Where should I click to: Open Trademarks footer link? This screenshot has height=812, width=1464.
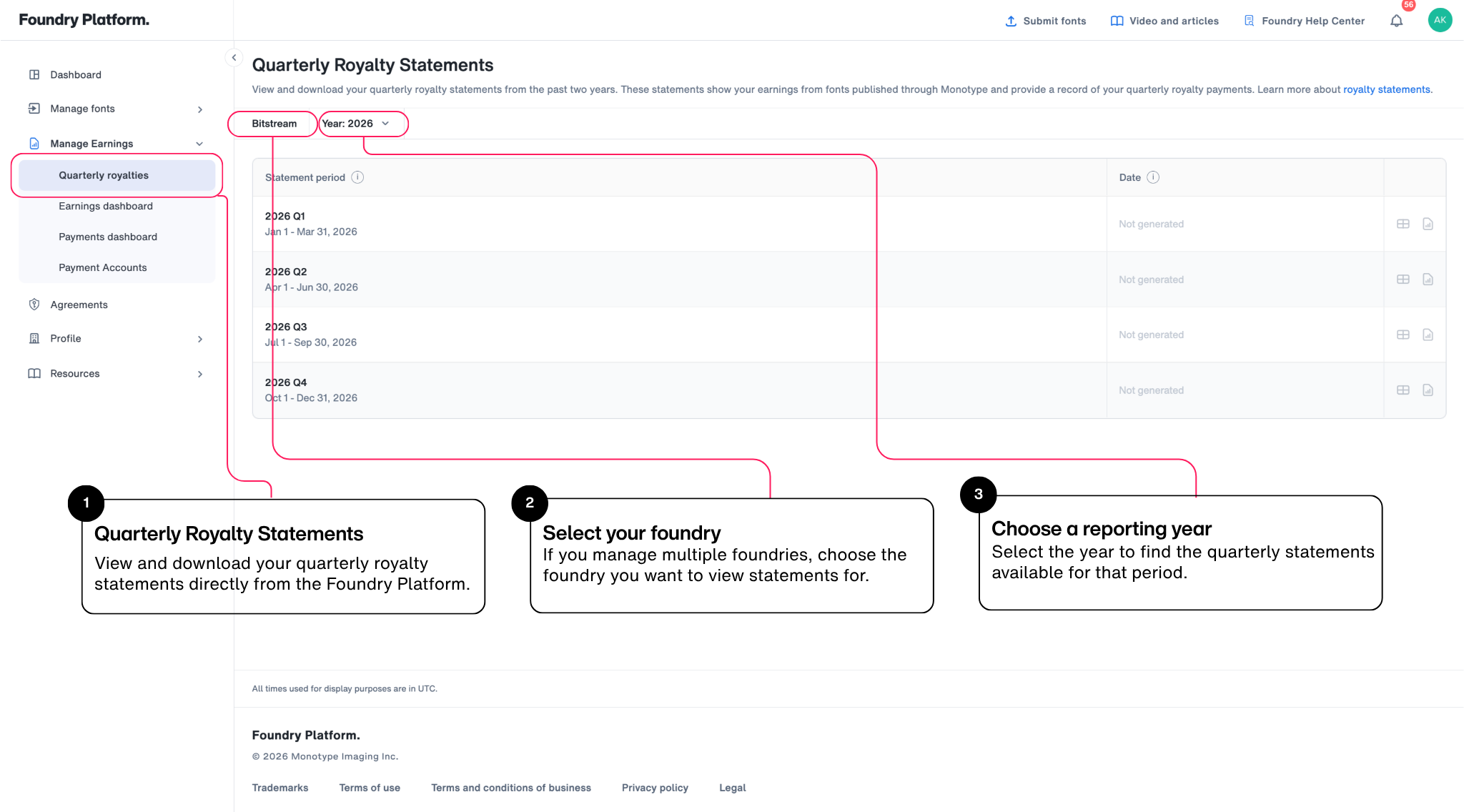click(x=280, y=788)
